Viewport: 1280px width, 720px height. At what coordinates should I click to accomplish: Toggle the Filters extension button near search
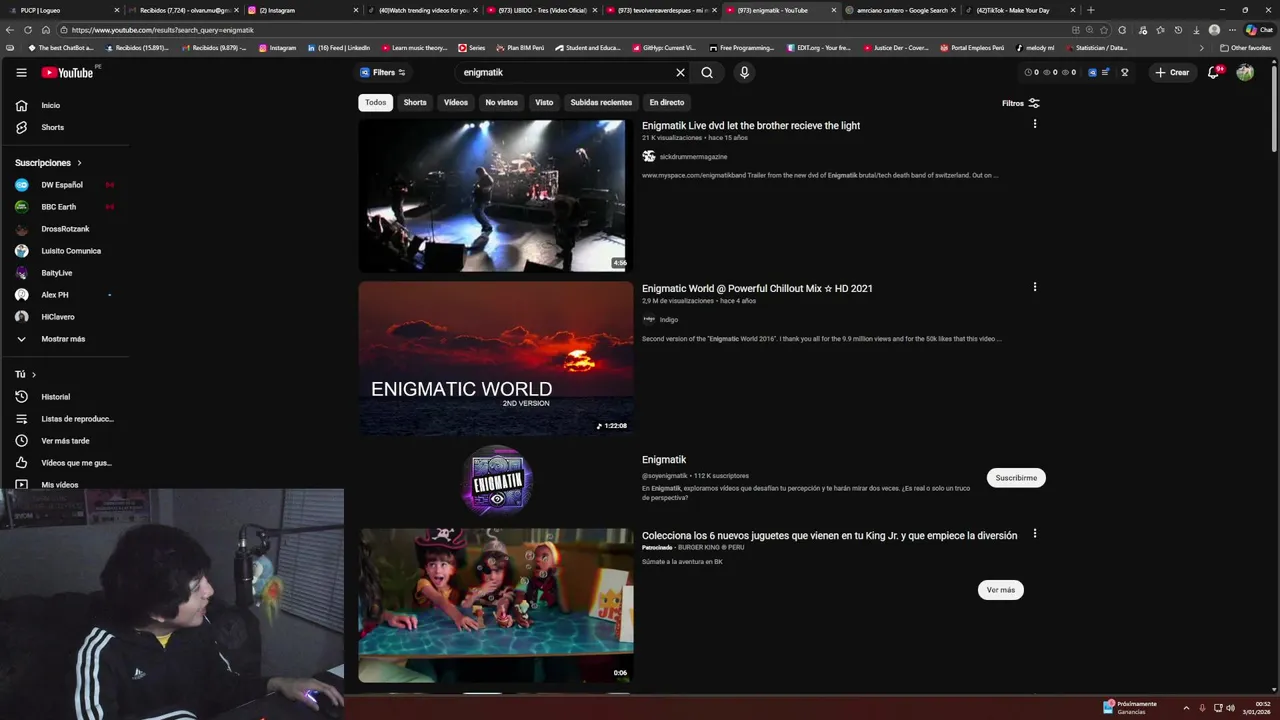point(383,72)
